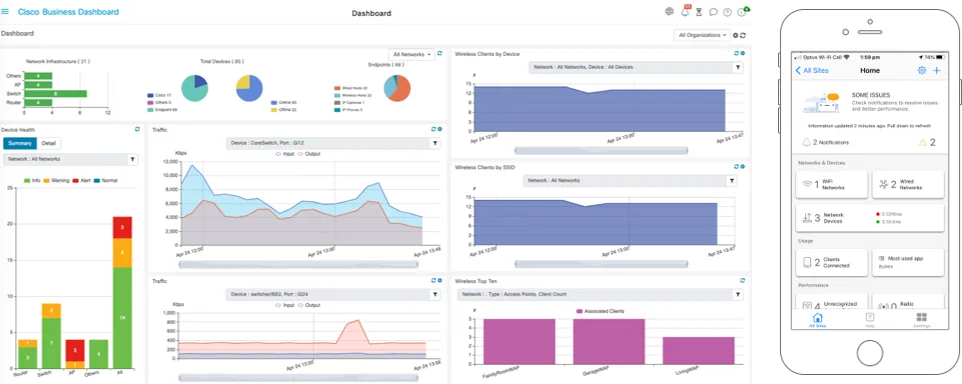Click the filter icon in CoreSwitch Traffic widget
The image size is (962, 384).
coord(435,143)
